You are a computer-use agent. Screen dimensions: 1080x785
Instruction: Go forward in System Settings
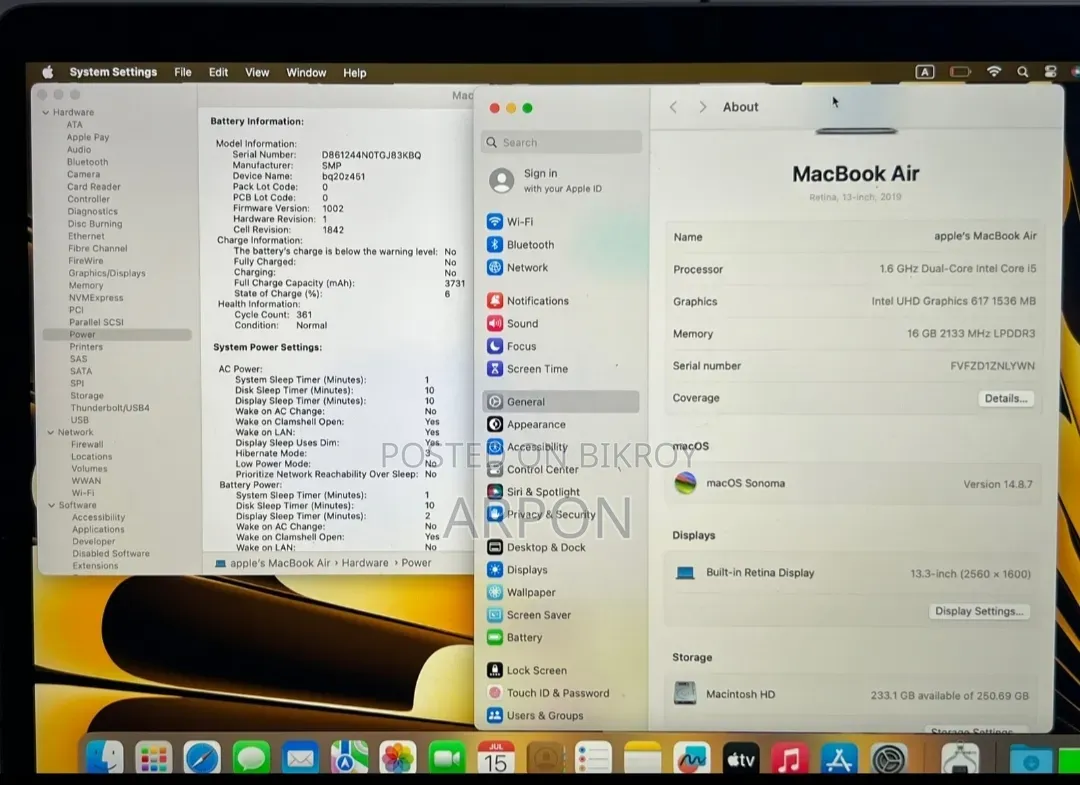(x=703, y=107)
